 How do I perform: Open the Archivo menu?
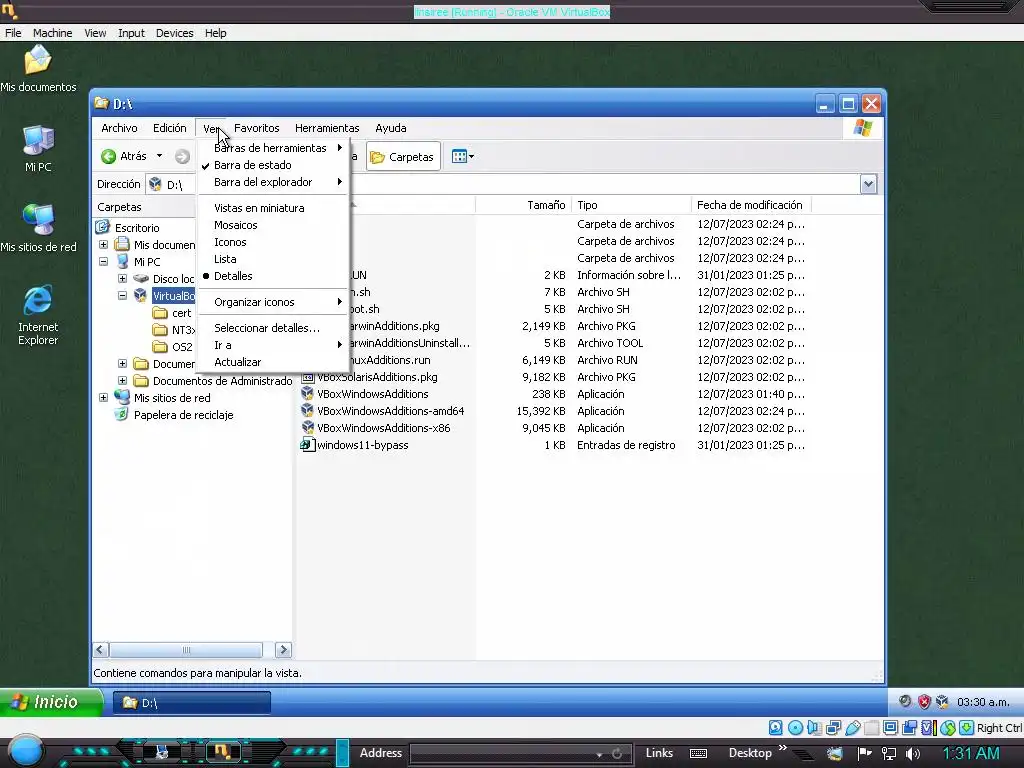[119, 128]
